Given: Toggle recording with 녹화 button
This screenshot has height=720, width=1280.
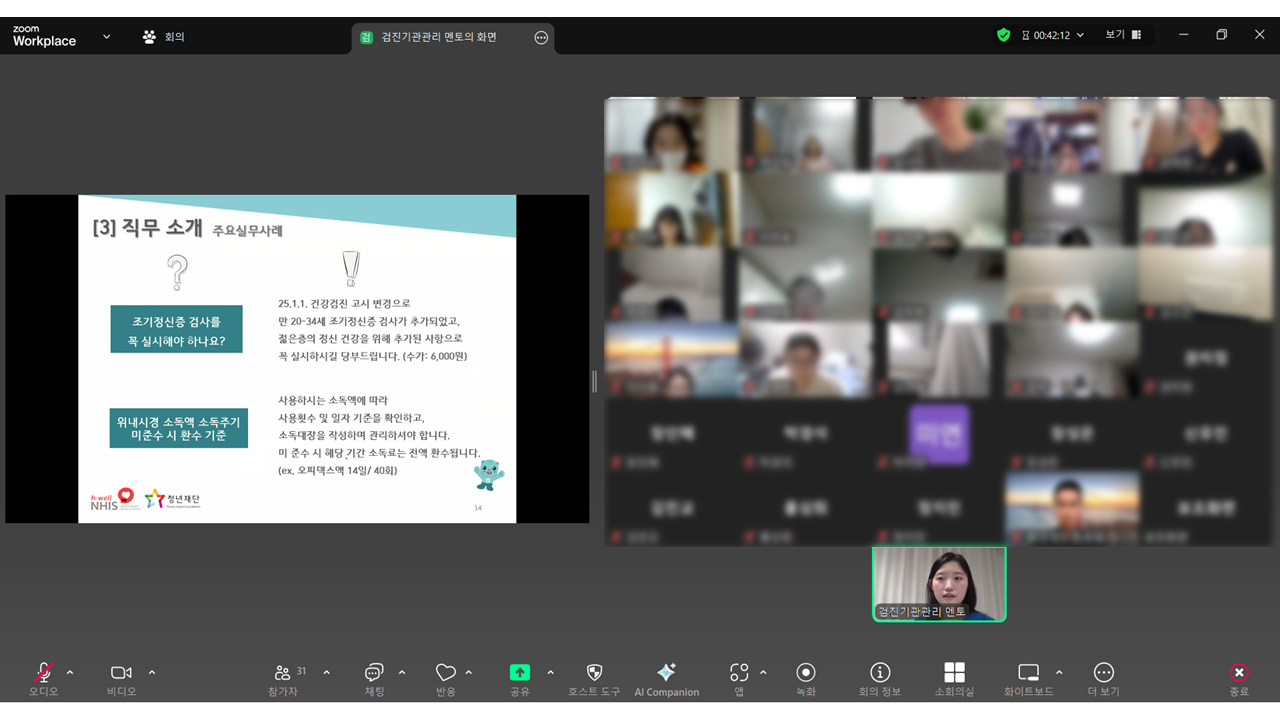Looking at the screenshot, I should click(x=805, y=673).
